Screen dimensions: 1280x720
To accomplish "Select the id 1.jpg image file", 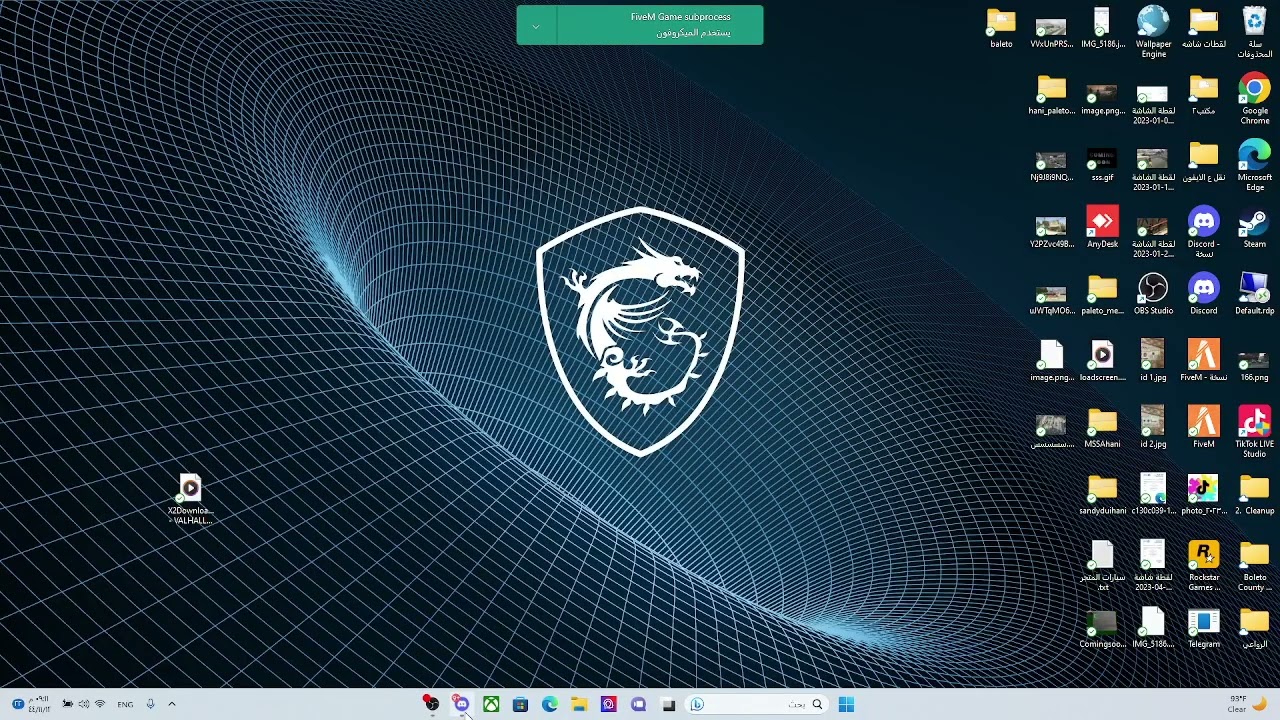I will tap(1153, 361).
